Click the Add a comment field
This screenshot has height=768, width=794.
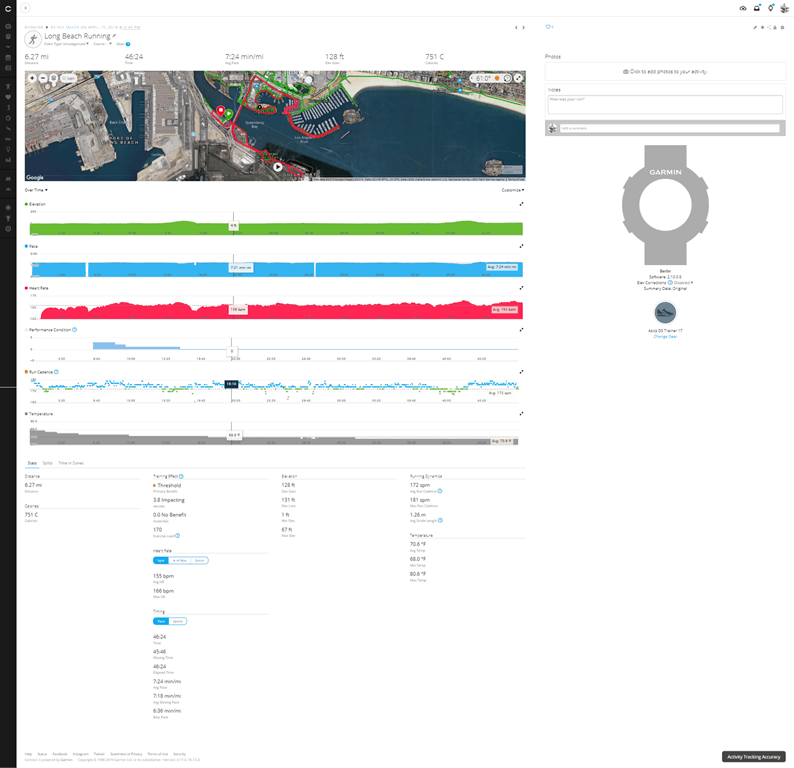[669, 128]
